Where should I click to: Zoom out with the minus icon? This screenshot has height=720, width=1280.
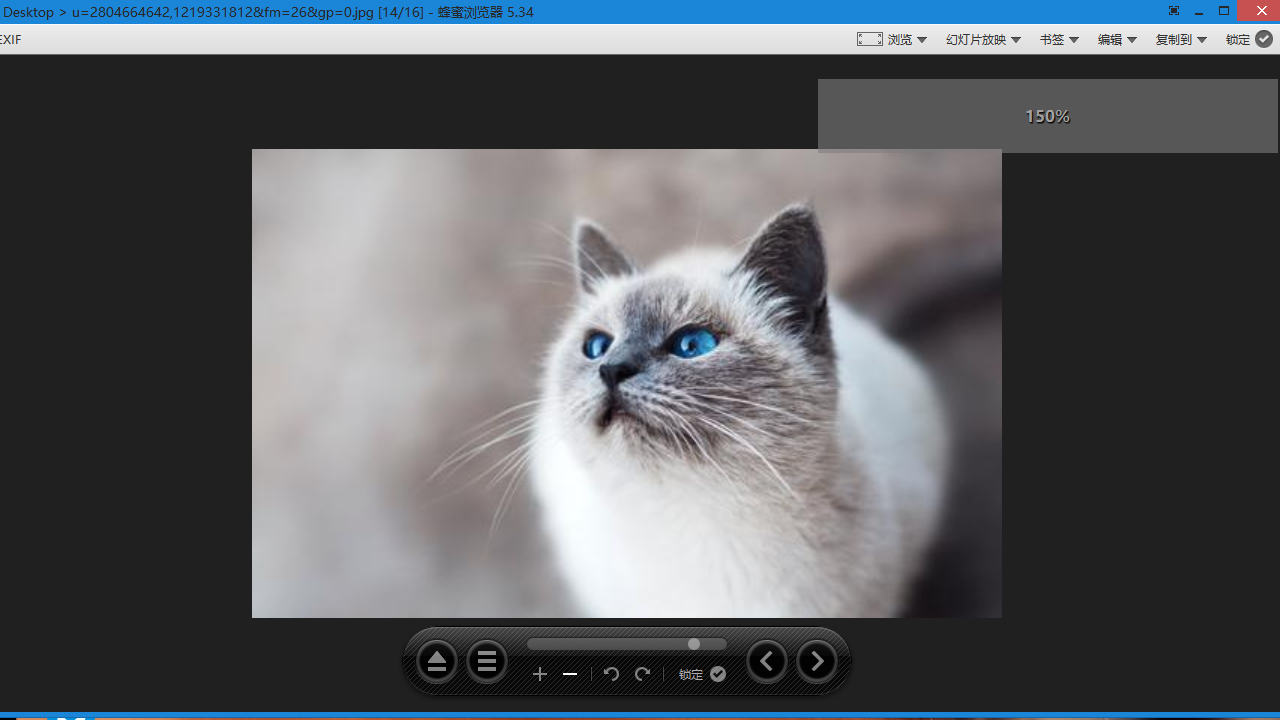coord(570,675)
